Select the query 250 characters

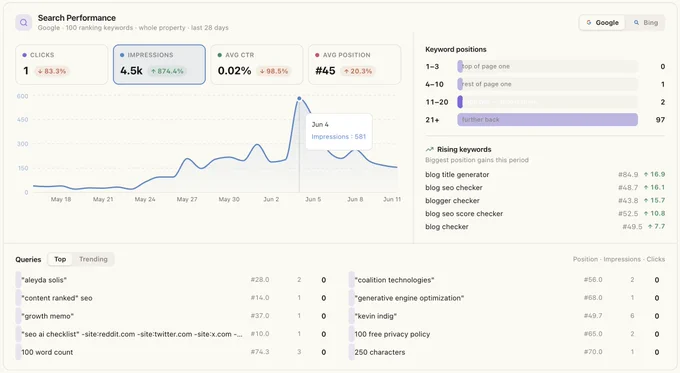tap(506, 352)
